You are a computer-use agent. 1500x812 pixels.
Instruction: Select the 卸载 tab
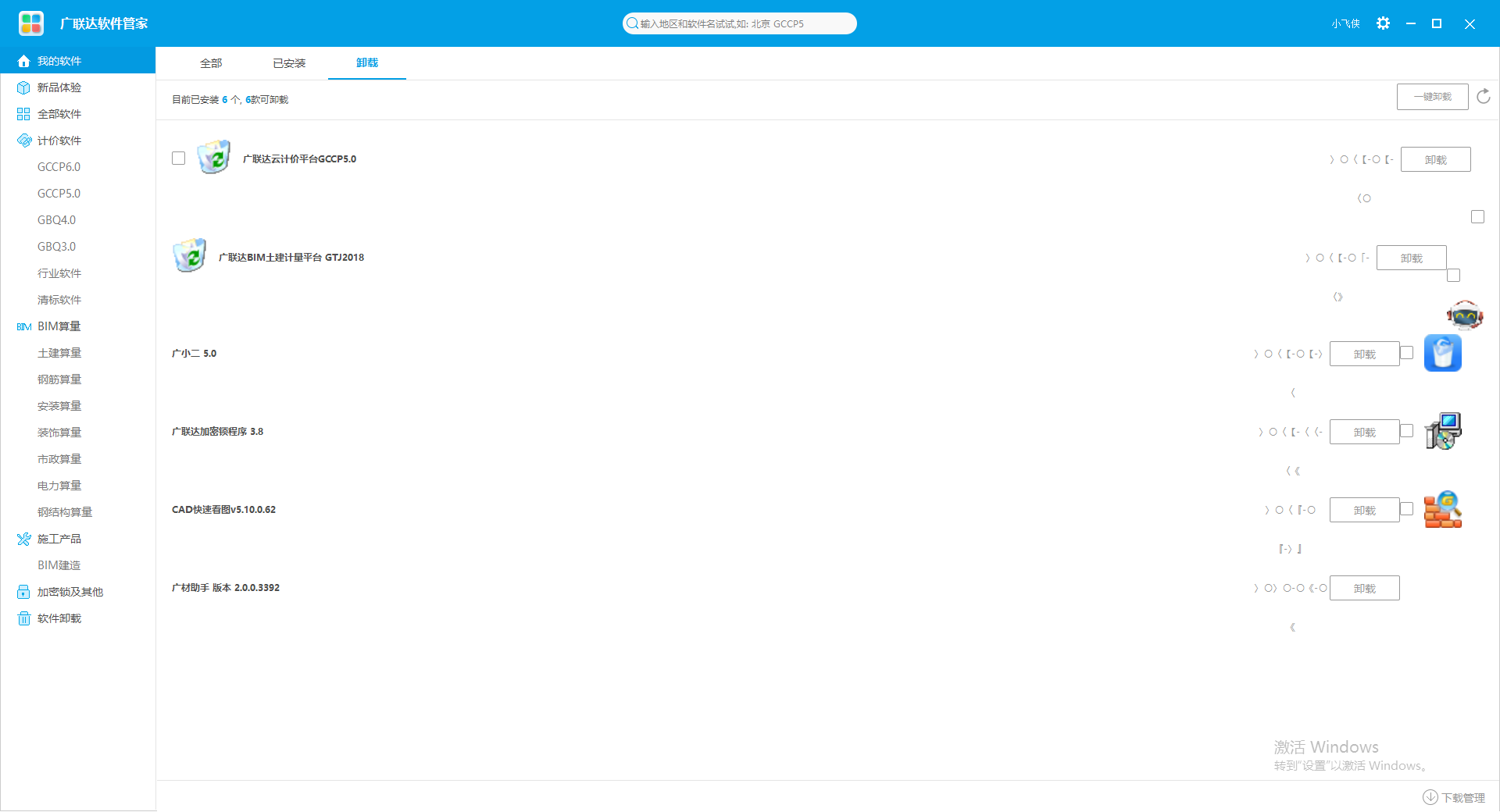(367, 62)
